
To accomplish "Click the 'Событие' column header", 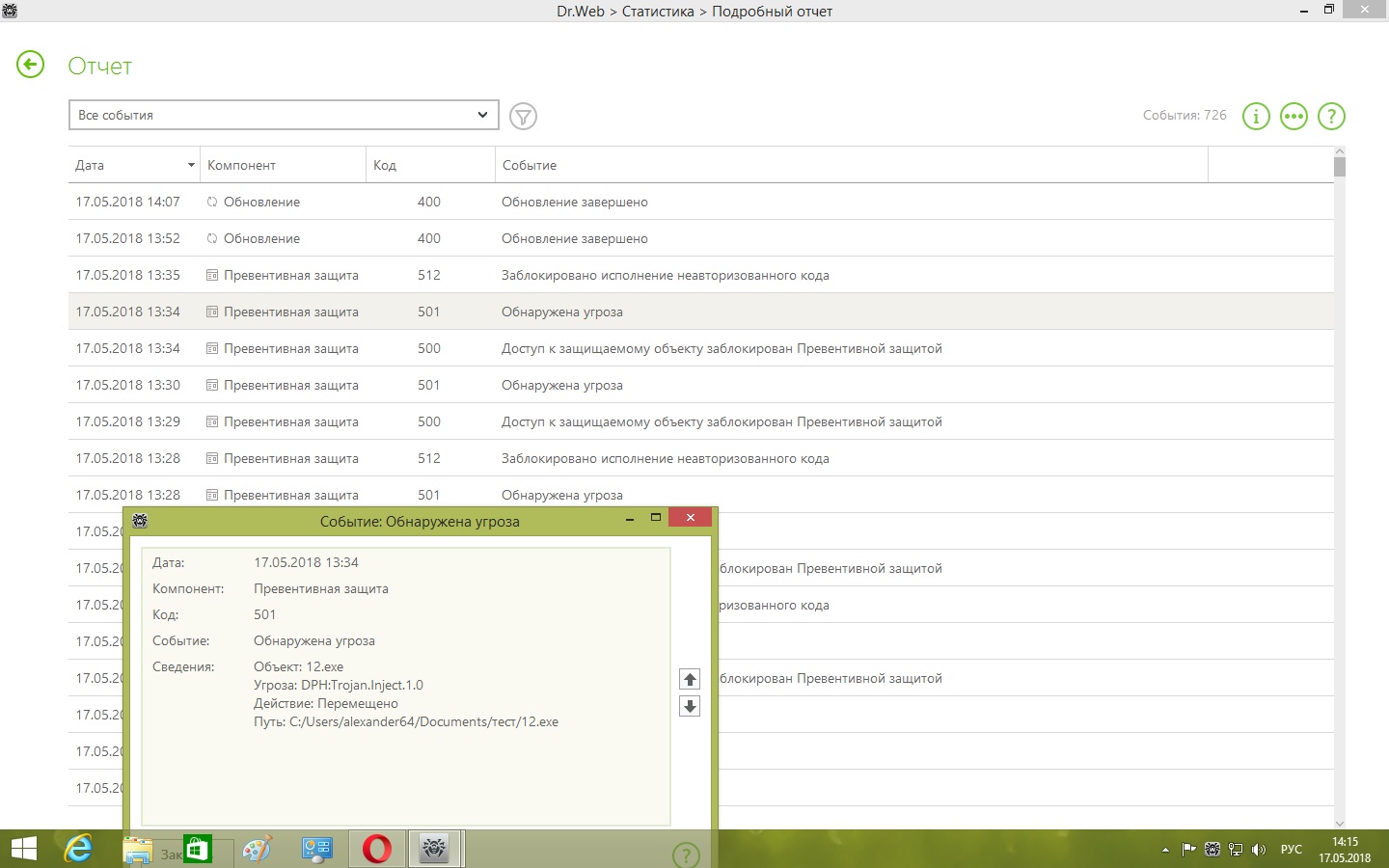I will point(849,165).
